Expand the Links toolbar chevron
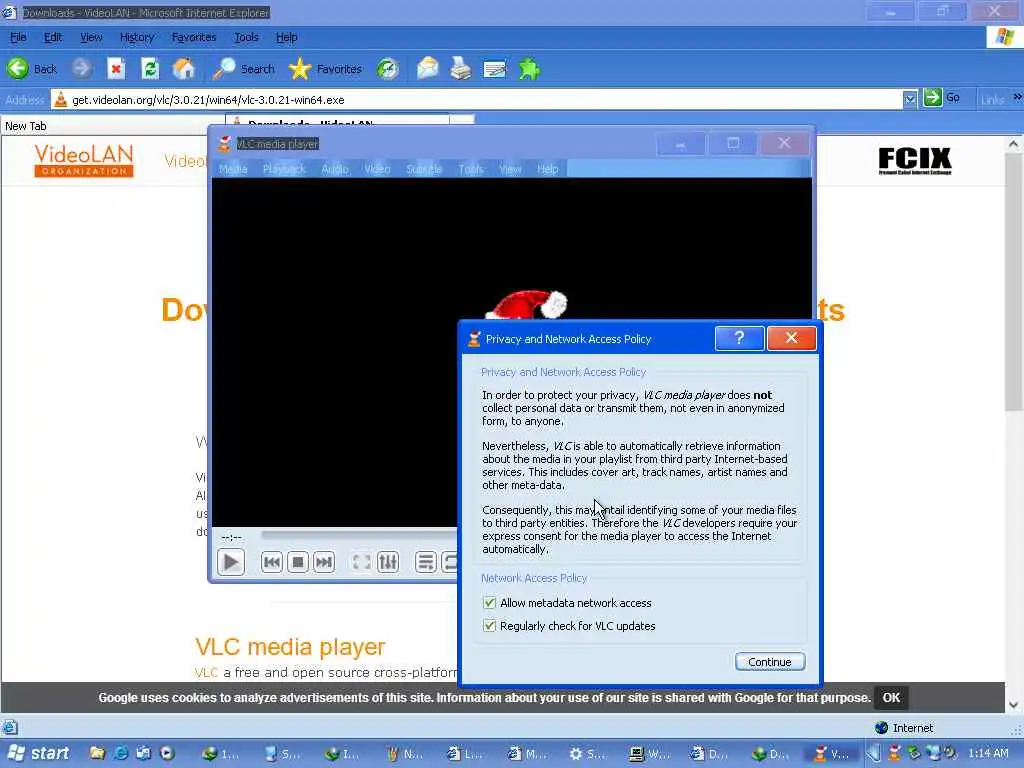Image resolution: width=1024 pixels, height=768 pixels. point(1017,97)
